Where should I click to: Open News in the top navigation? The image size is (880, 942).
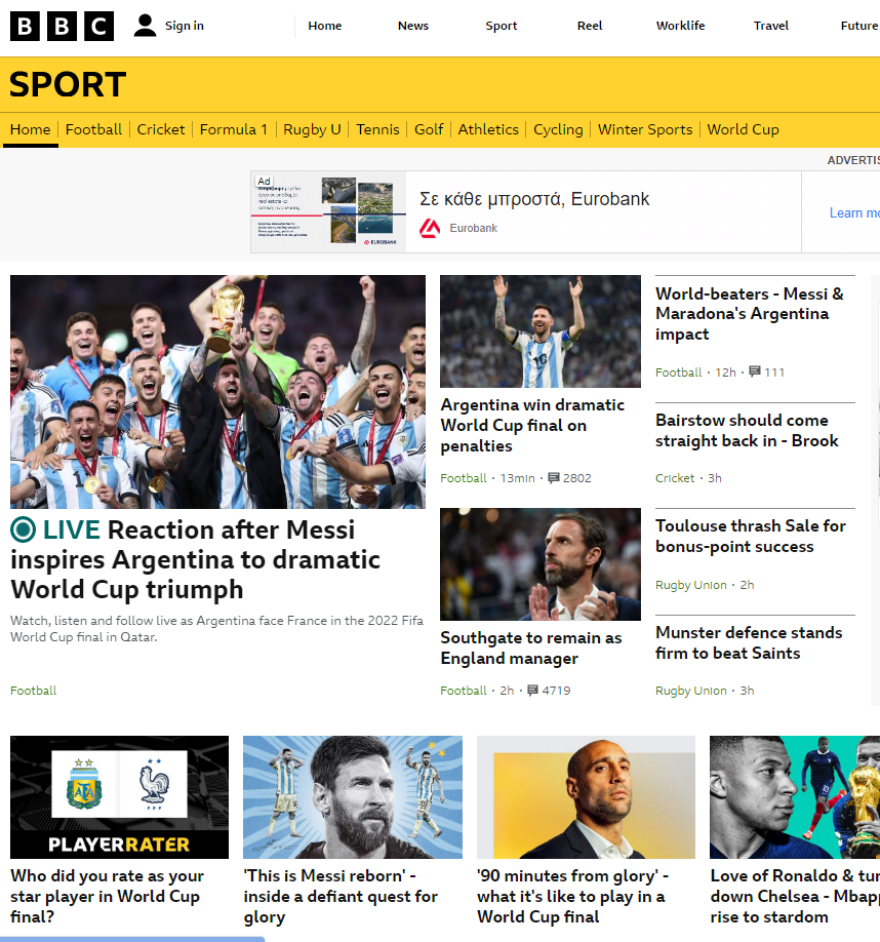413,26
